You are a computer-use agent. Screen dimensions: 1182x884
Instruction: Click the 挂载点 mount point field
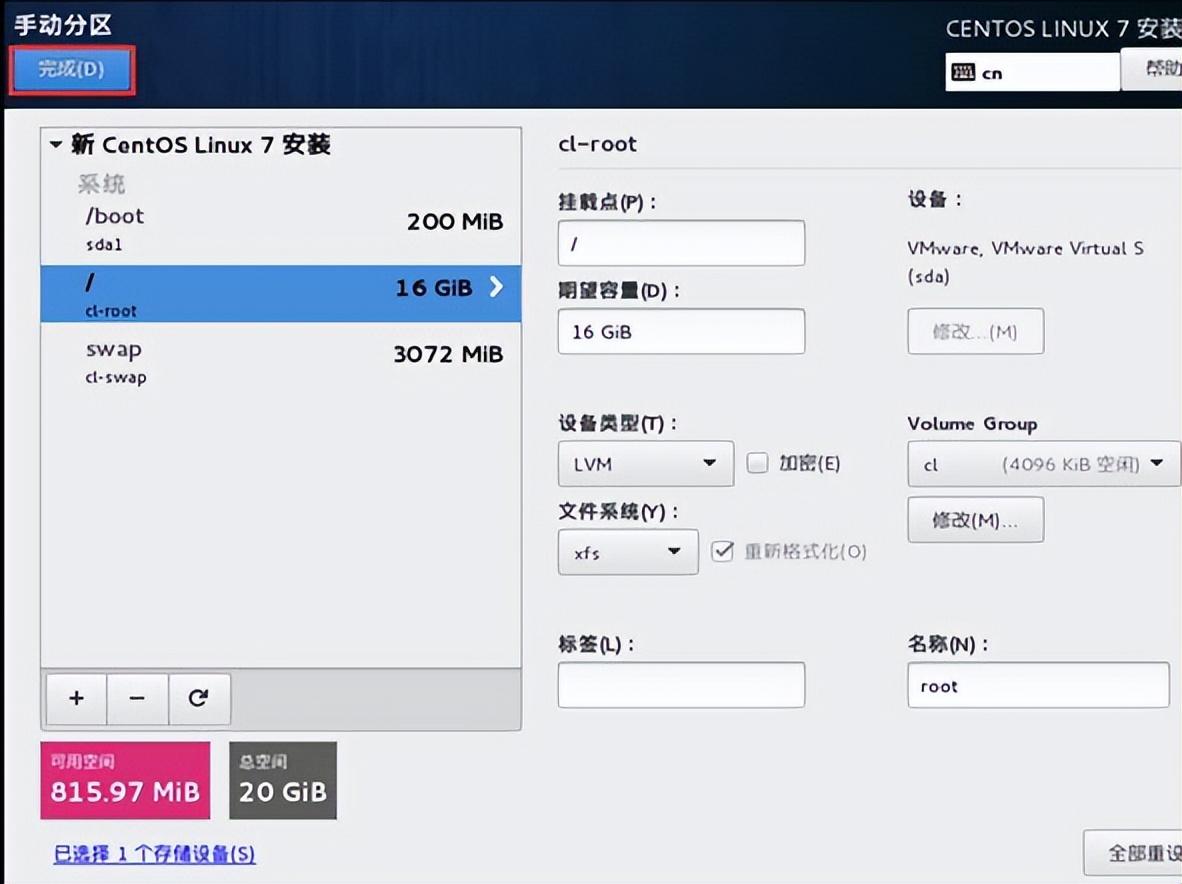(680, 244)
